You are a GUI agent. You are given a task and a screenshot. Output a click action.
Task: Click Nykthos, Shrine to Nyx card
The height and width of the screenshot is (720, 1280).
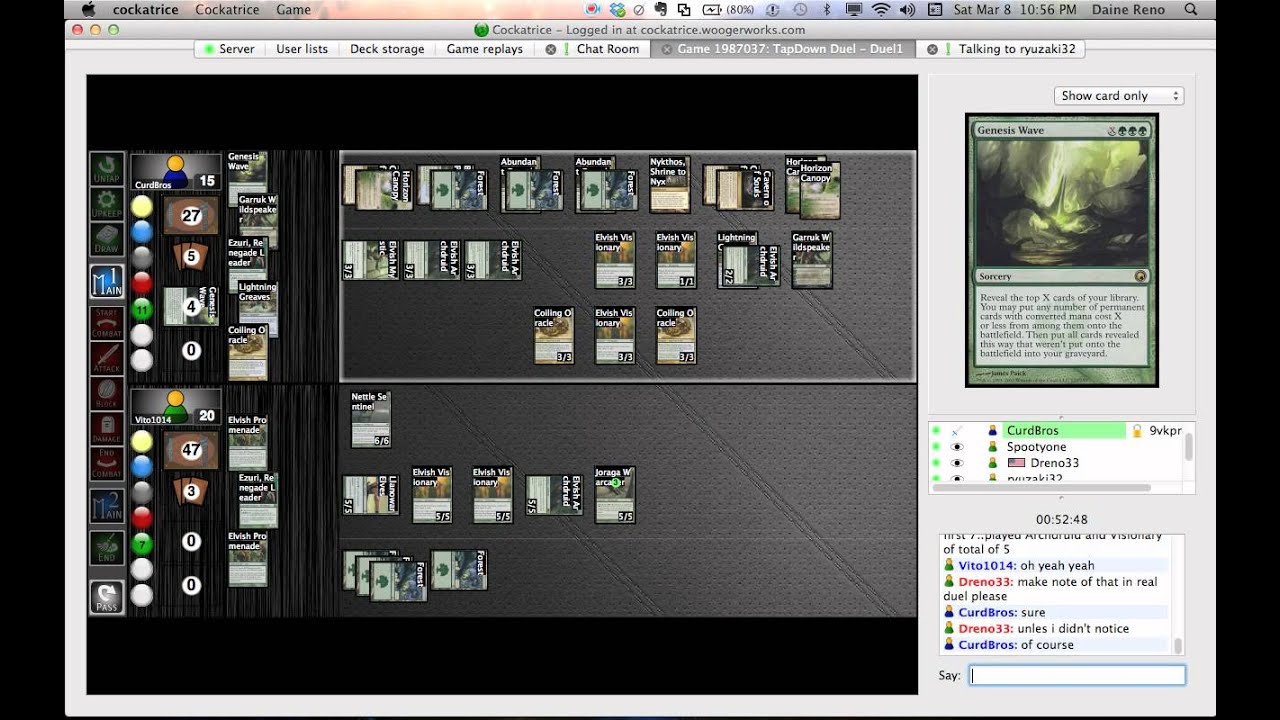669,184
